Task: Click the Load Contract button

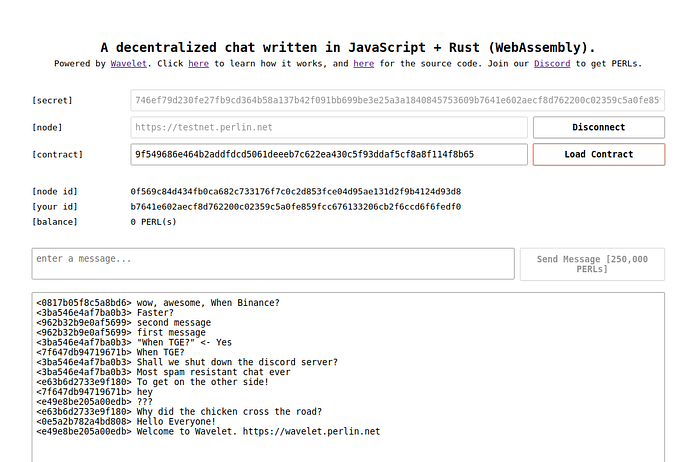Action: point(598,155)
